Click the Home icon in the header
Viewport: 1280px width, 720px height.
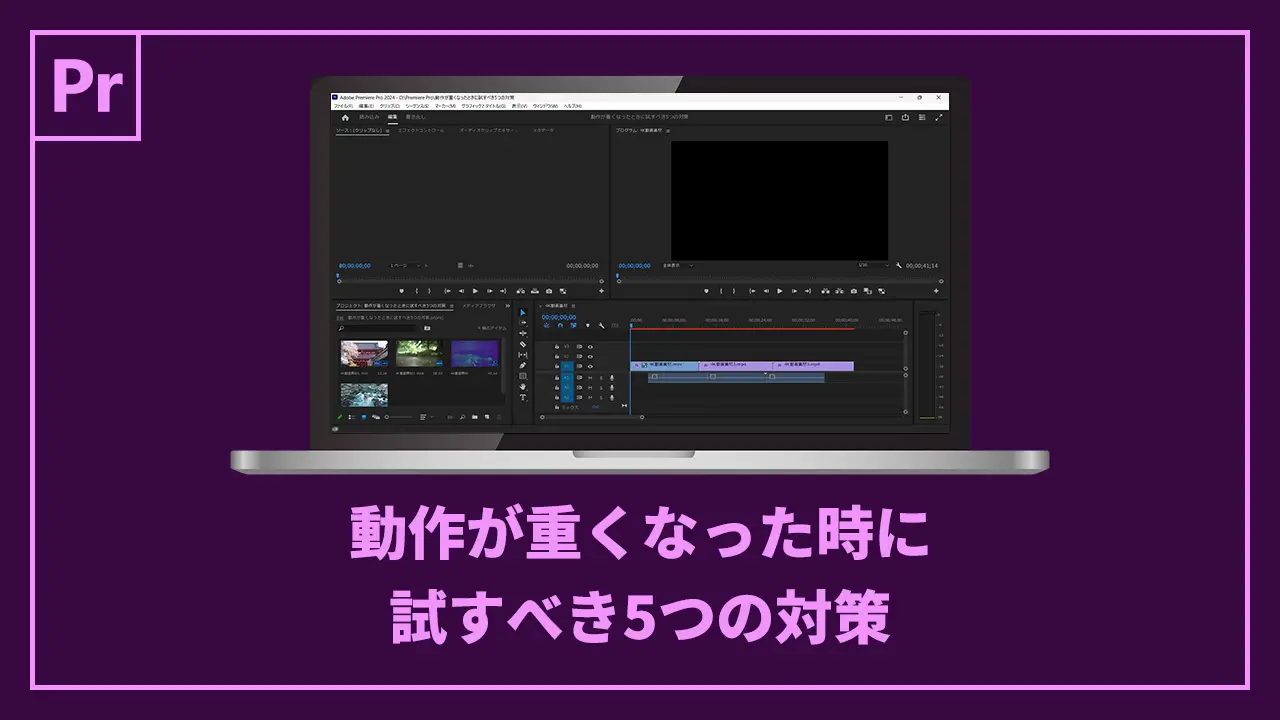345,117
